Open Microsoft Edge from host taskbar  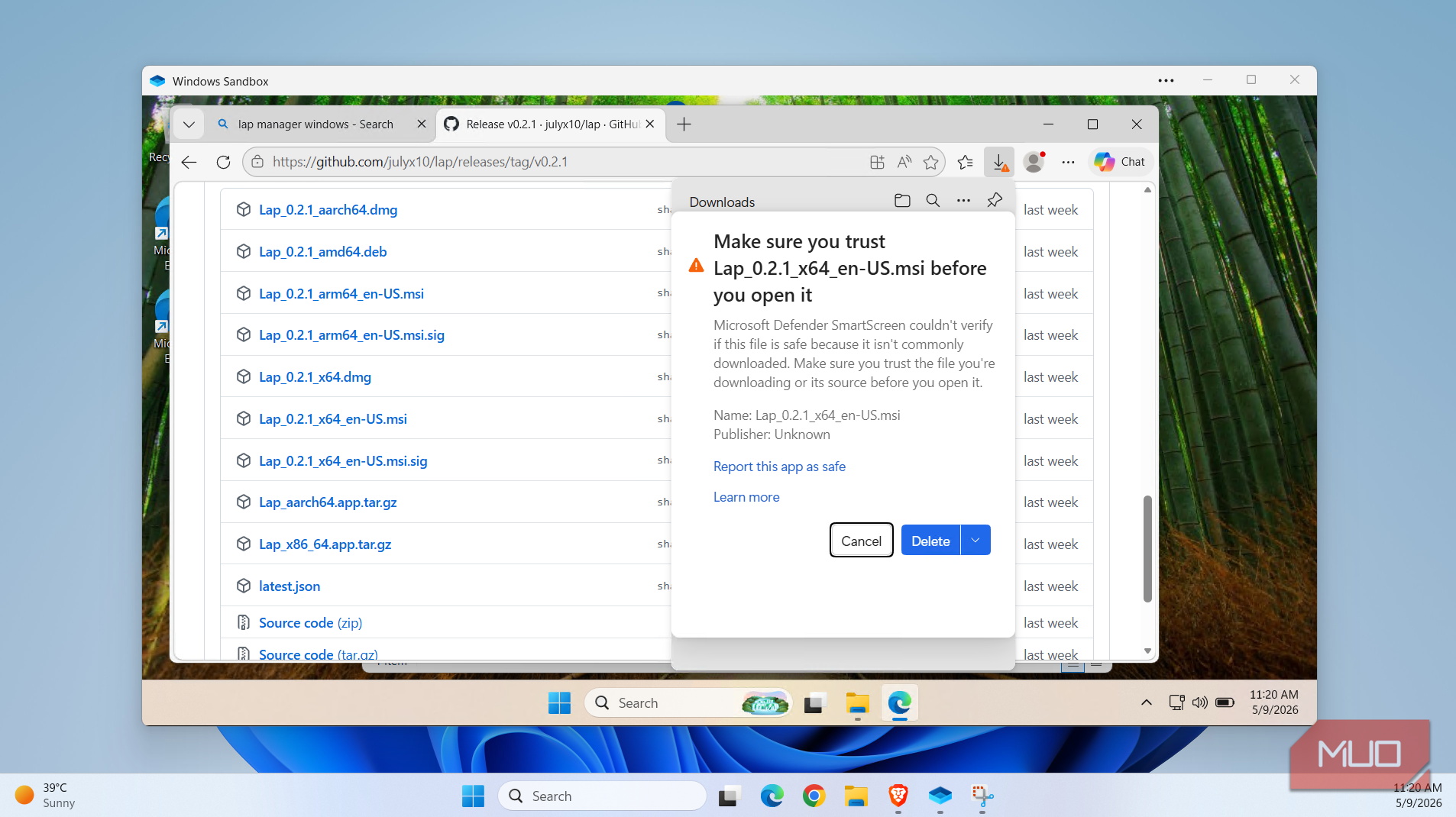click(772, 796)
